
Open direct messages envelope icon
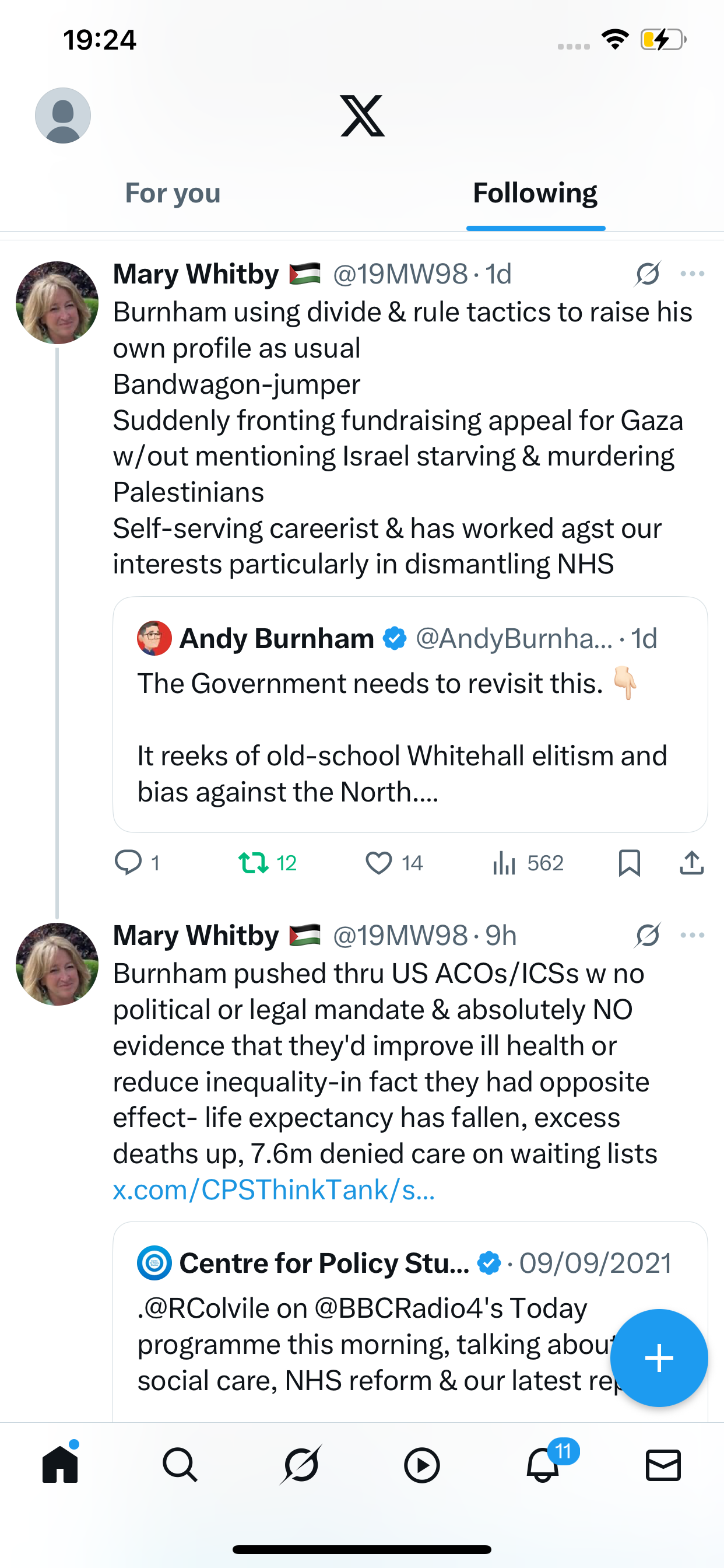click(663, 1465)
